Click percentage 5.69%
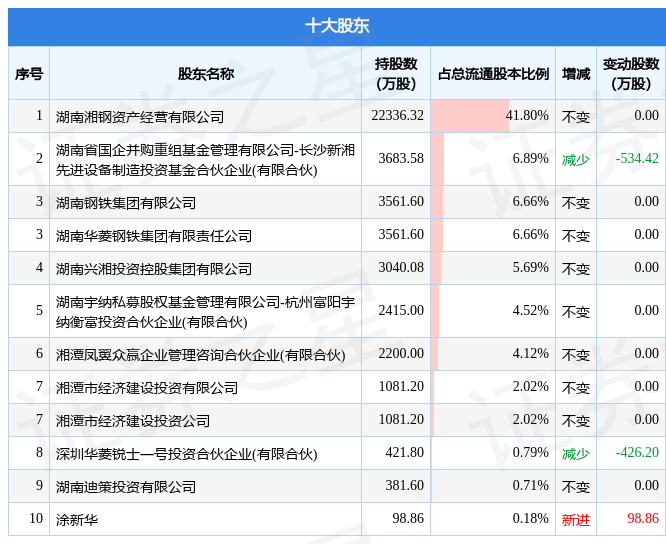Image resolution: width=666 pixels, height=544 pixels. [x=531, y=268]
